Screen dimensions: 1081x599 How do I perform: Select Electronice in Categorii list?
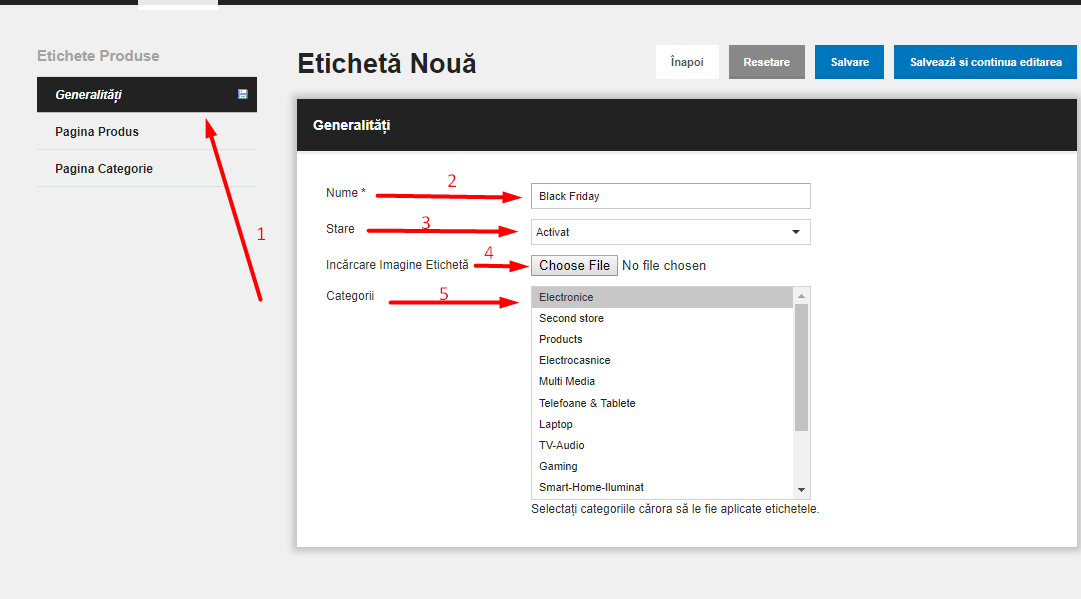(663, 297)
